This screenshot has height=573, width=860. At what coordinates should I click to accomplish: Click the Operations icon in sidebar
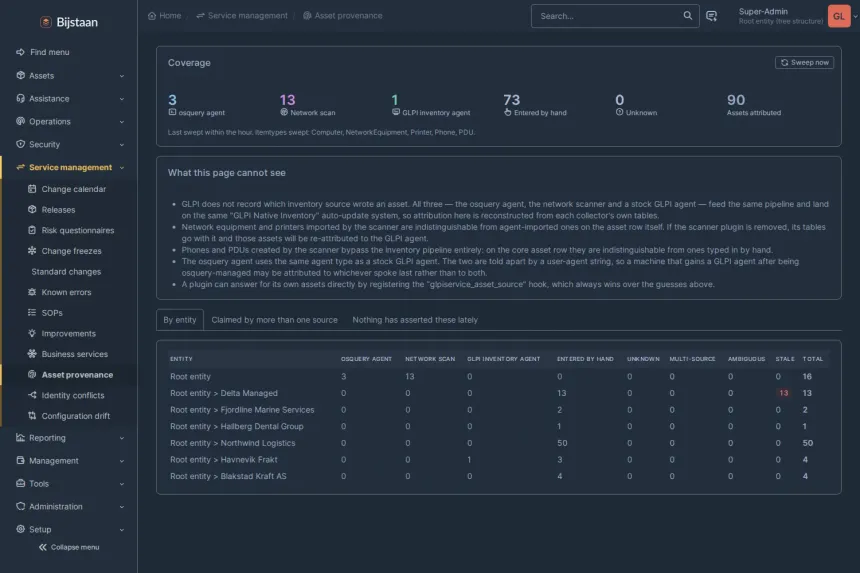tap(21, 121)
